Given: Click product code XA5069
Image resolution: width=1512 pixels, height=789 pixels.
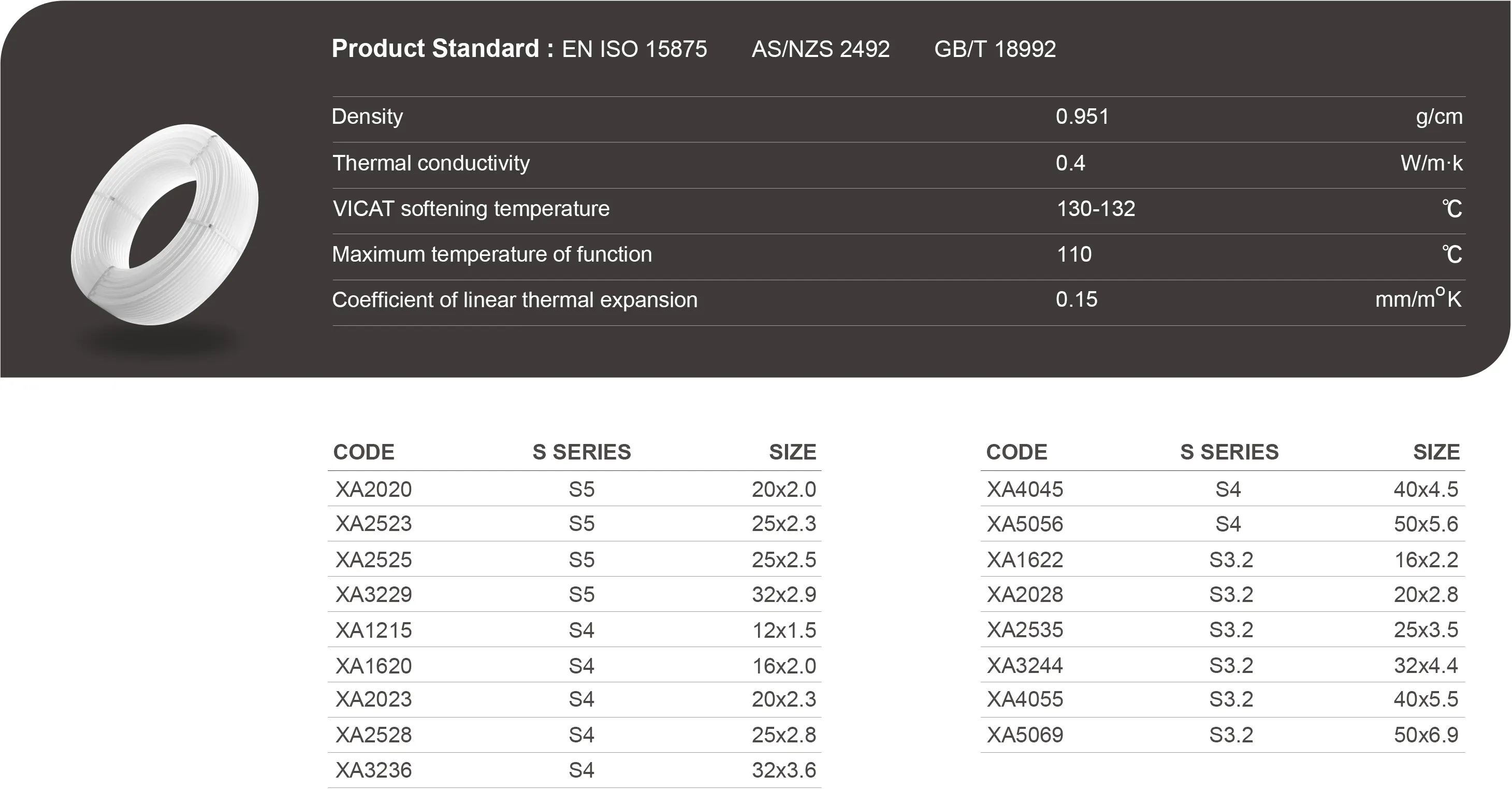Looking at the screenshot, I should 1024,735.
